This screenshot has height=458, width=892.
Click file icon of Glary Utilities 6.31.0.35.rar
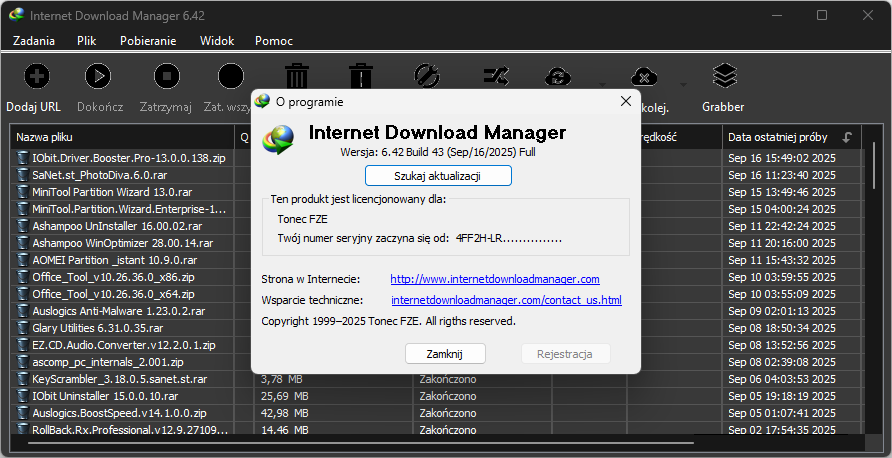pyautogui.click(x=22, y=328)
